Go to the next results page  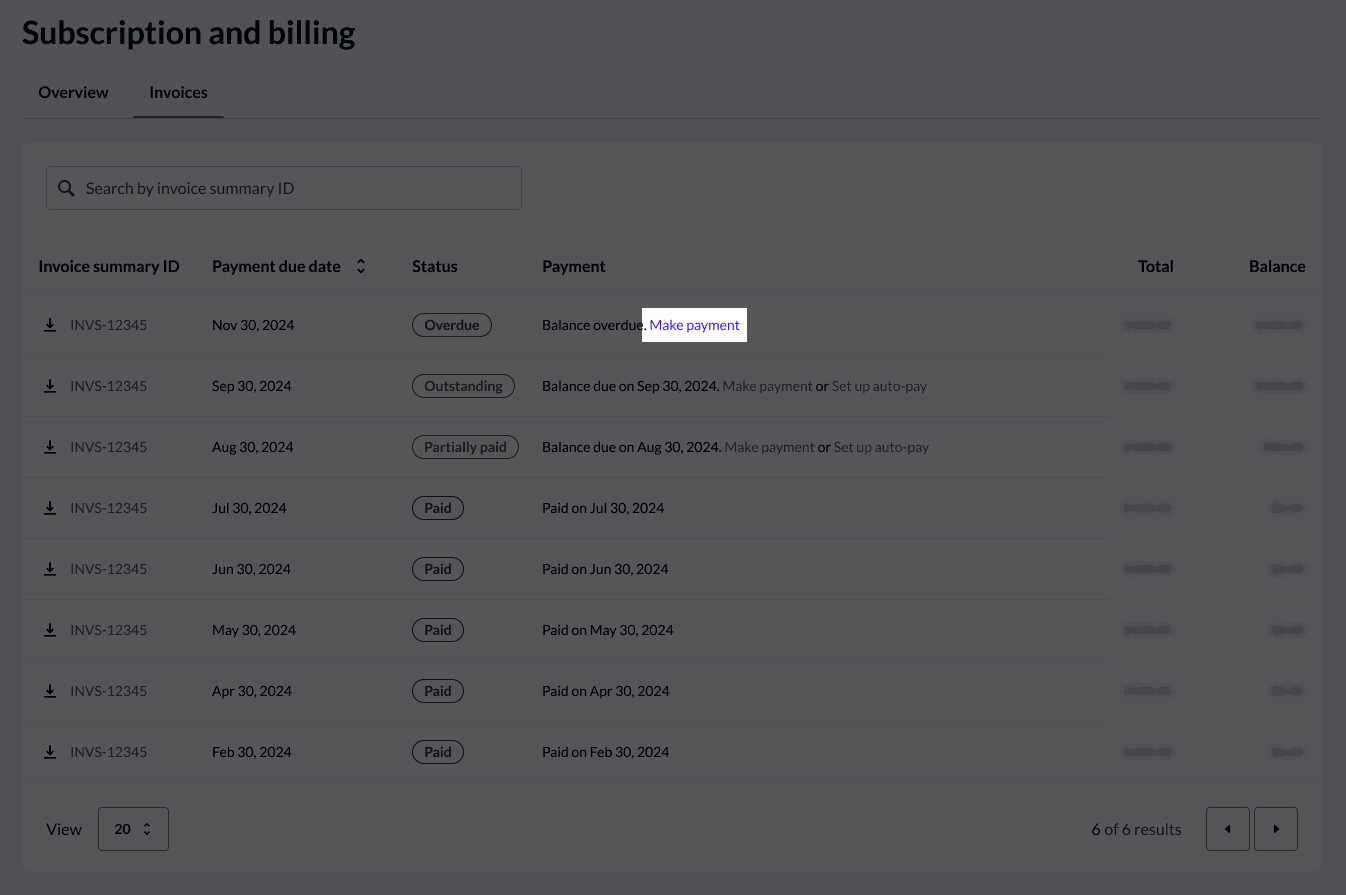point(1275,829)
